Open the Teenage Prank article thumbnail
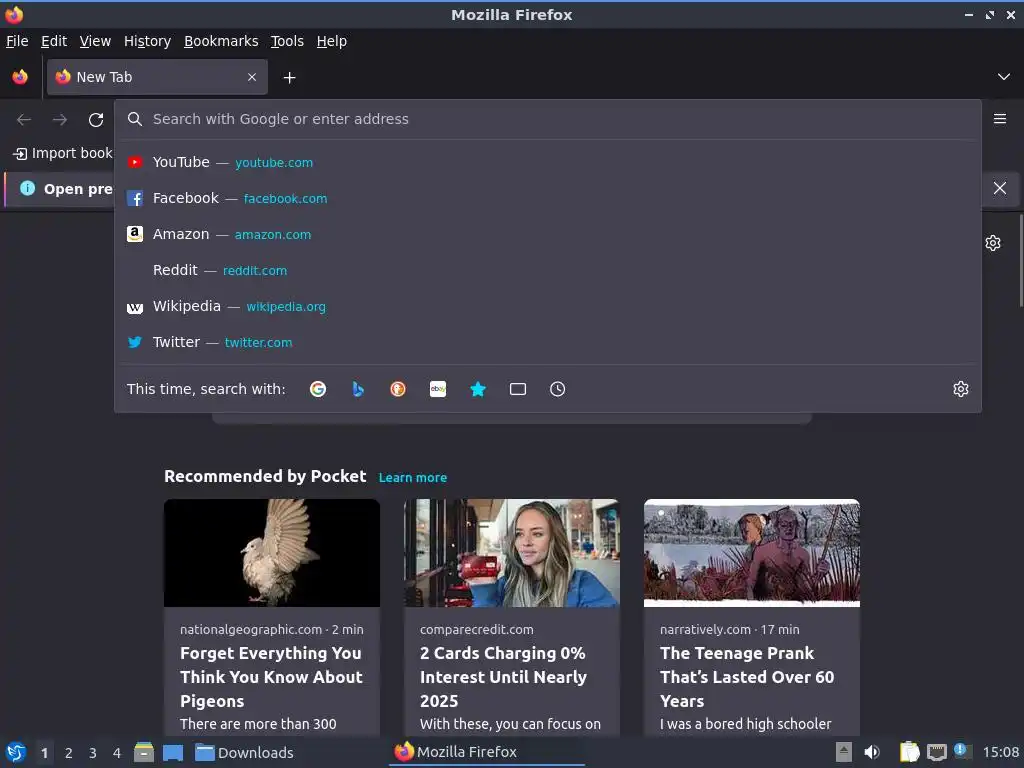1024x768 pixels. [752, 553]
